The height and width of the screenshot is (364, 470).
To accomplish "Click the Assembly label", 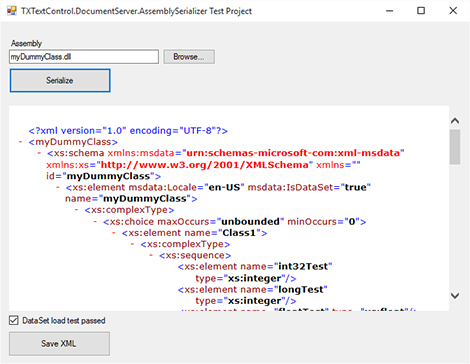I will click(x=26, y=43).
